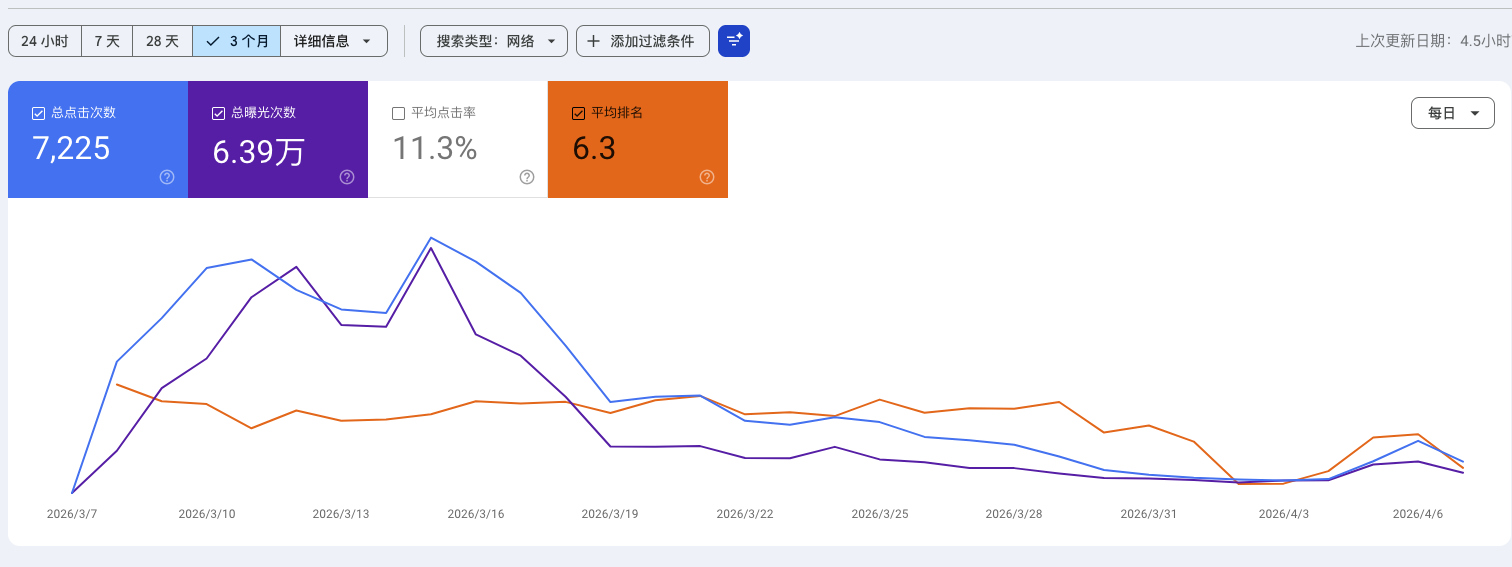Open help icon on 平均排名 card

click(x=707, y=177)
